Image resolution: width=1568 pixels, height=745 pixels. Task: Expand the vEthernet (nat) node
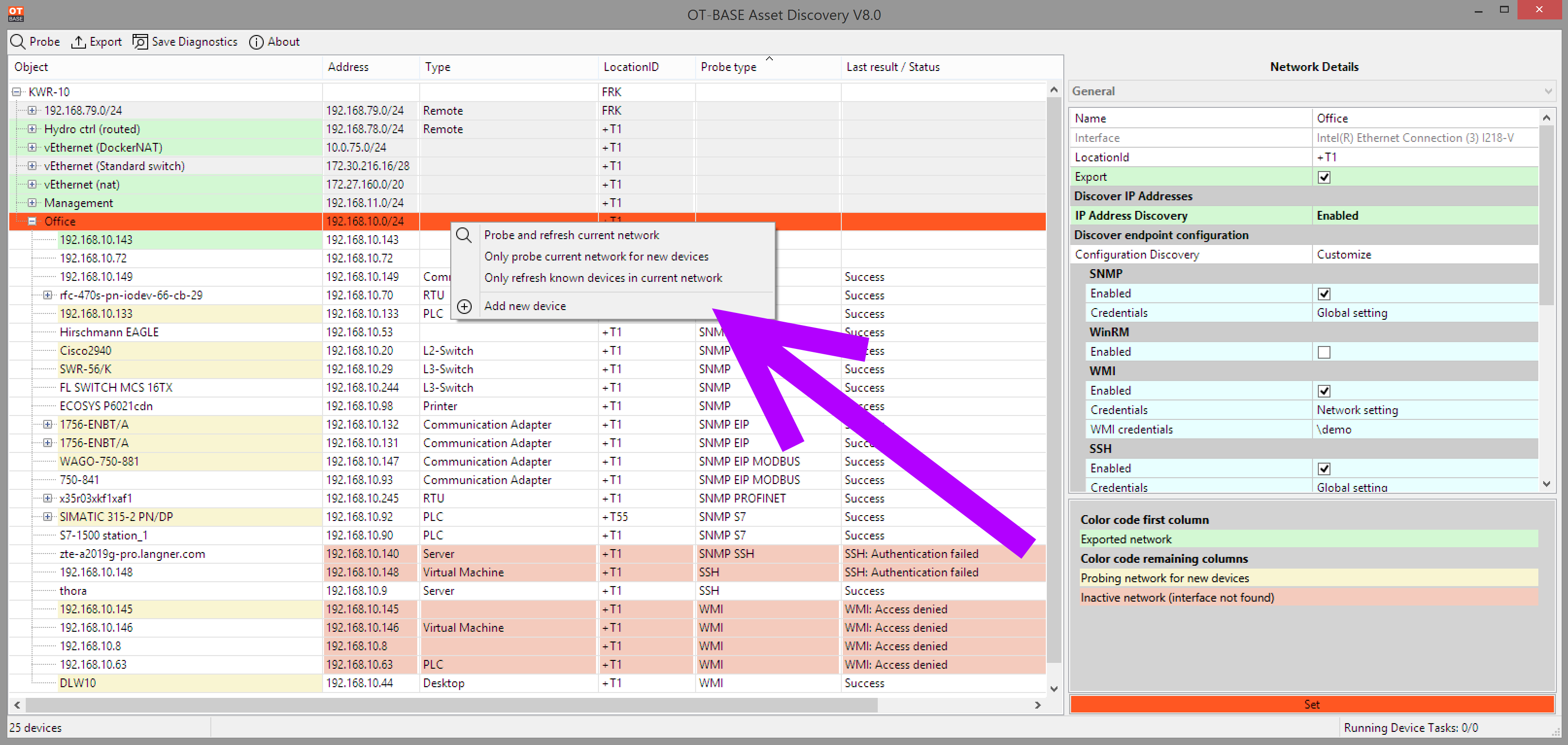(32, 184)
